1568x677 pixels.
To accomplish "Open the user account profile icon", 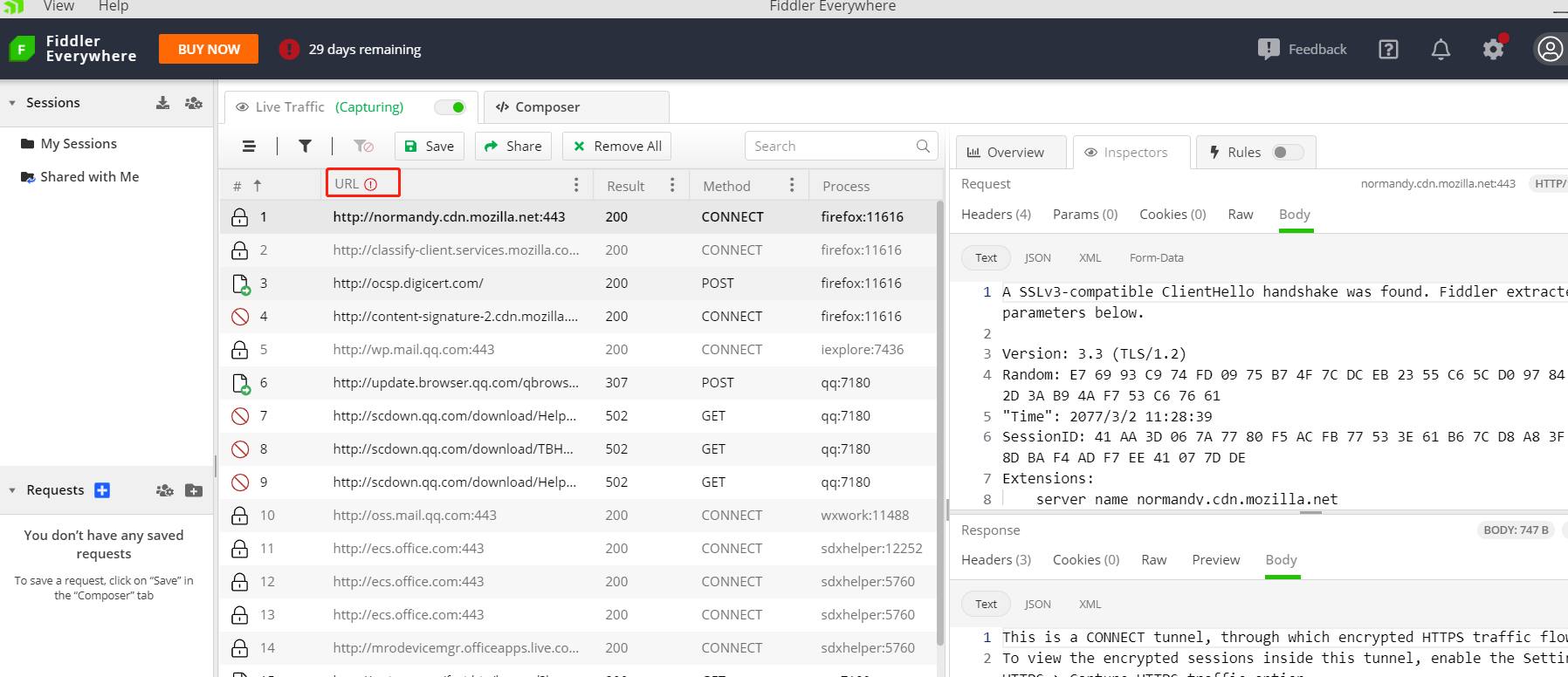I will (1550, 49).
